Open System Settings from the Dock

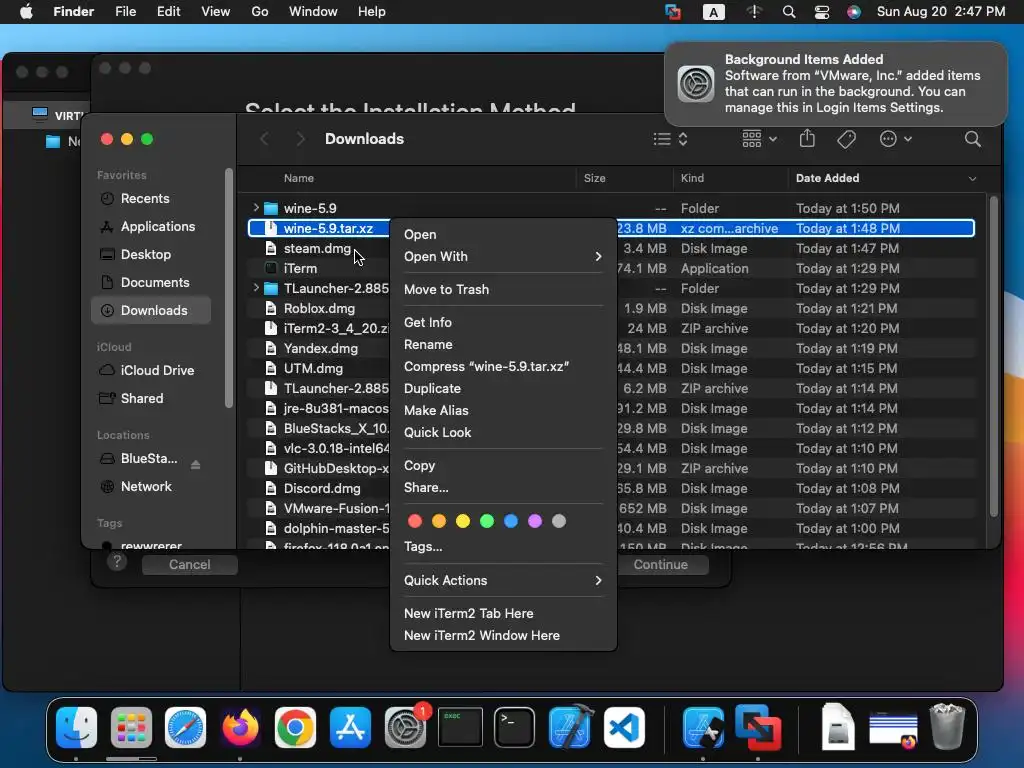[x=405, y=728]
